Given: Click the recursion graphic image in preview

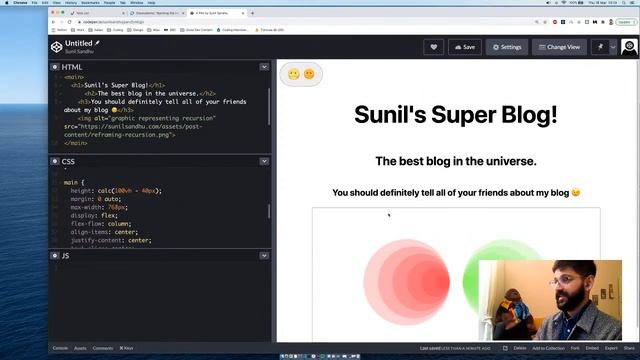Looking at the screenshot, I should (x=456, y=274).
